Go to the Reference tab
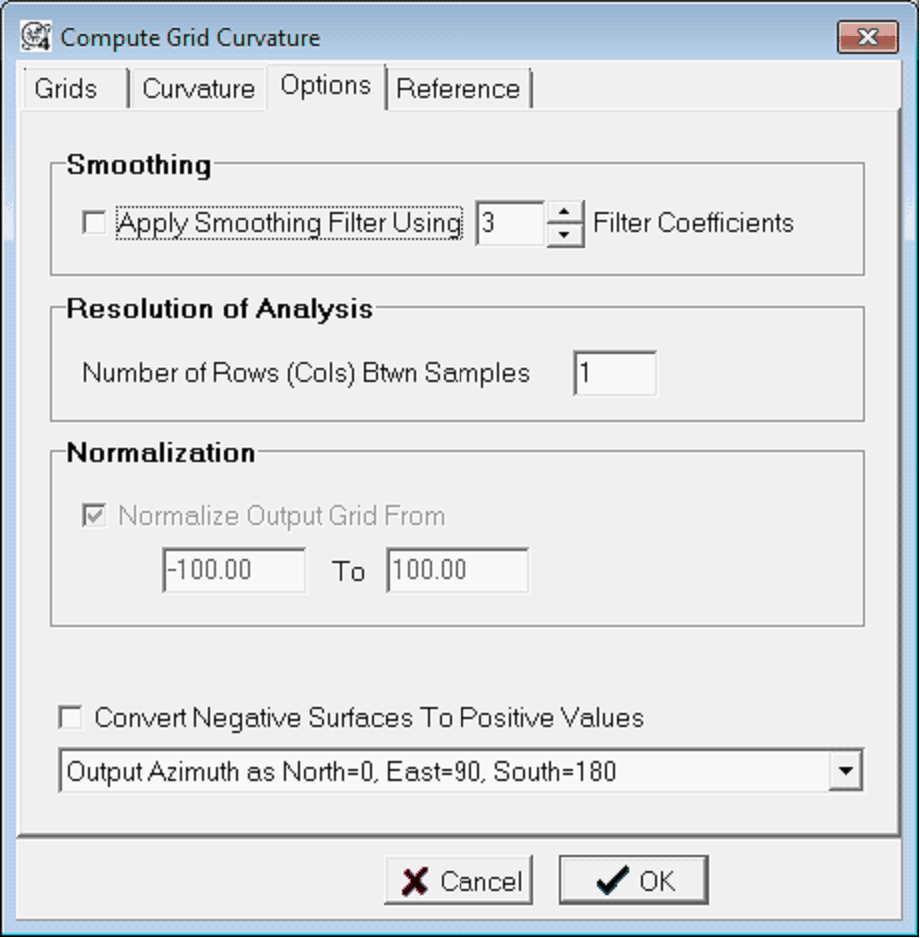Viewport: 920px width, 938px height. pyautogui.click(x=458, y=89)
